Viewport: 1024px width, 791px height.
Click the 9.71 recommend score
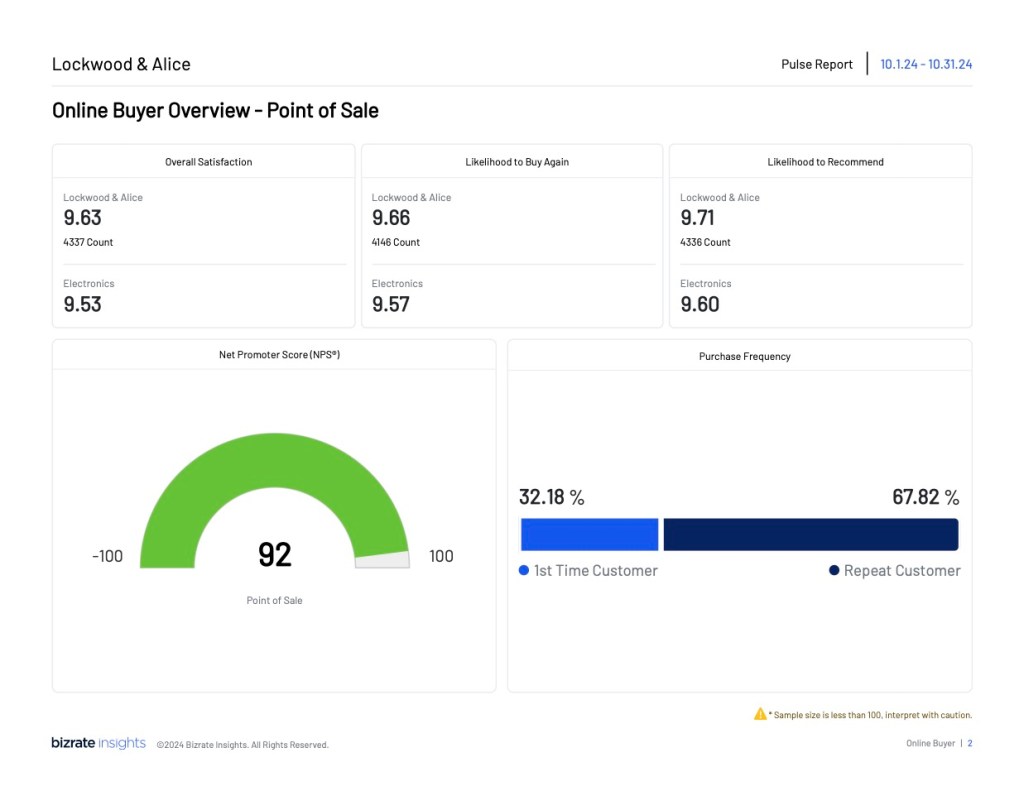(x=697, y=218)
